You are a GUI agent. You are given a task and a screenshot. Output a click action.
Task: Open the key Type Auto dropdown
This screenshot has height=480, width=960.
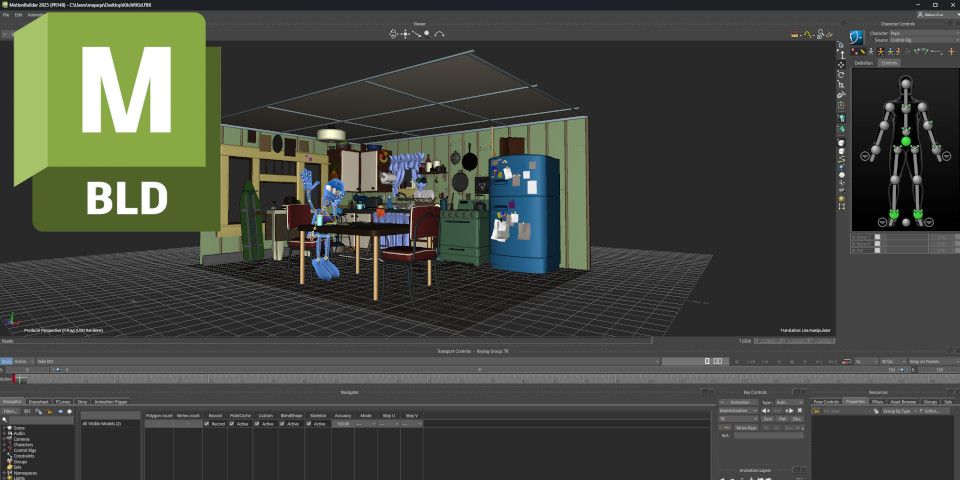click(789, 402)
